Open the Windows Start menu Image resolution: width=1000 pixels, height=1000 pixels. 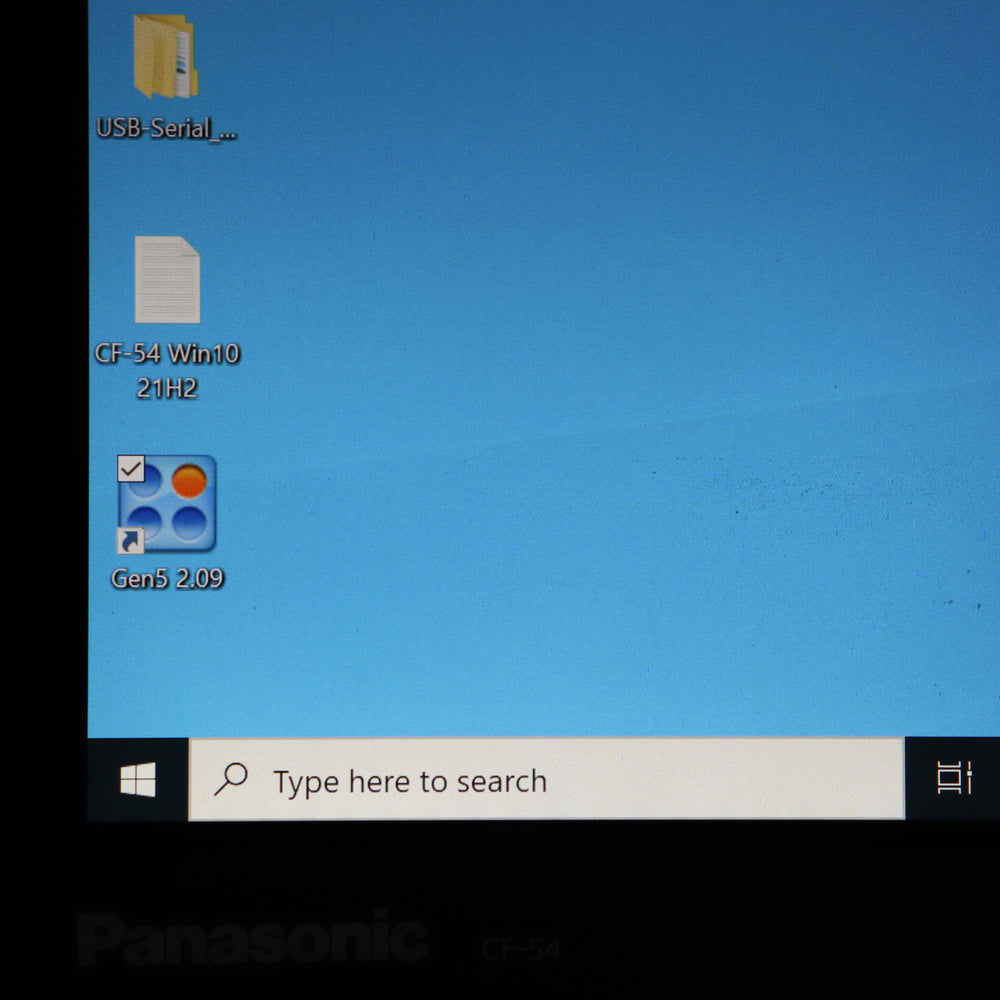click(138, 779)
